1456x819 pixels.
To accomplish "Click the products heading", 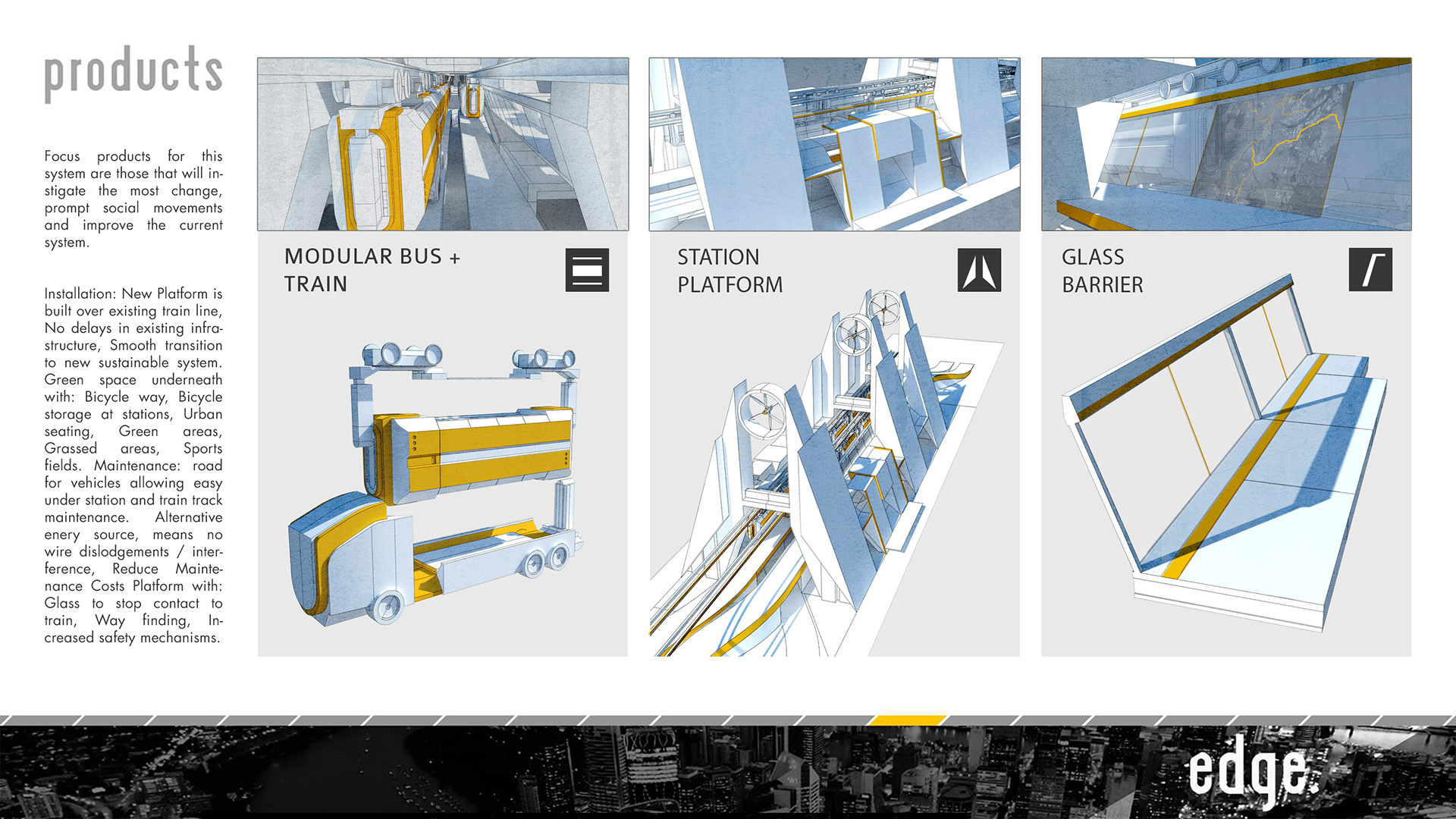I will [133, 73].
